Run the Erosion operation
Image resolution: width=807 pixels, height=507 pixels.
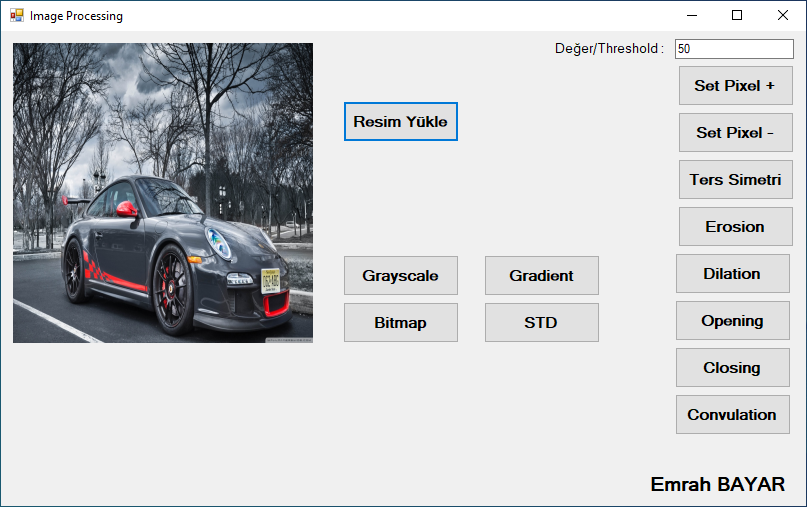(x=735, y=226)
